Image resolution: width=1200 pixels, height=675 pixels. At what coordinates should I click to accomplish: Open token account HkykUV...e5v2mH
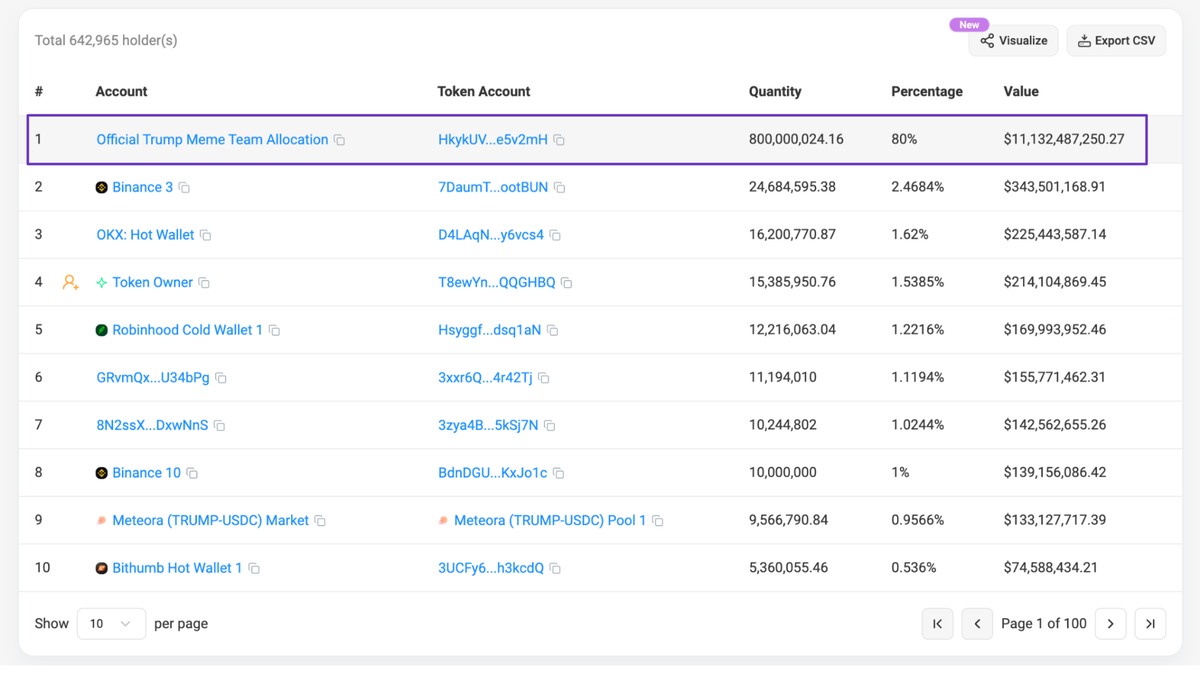(x=493, y=140)
